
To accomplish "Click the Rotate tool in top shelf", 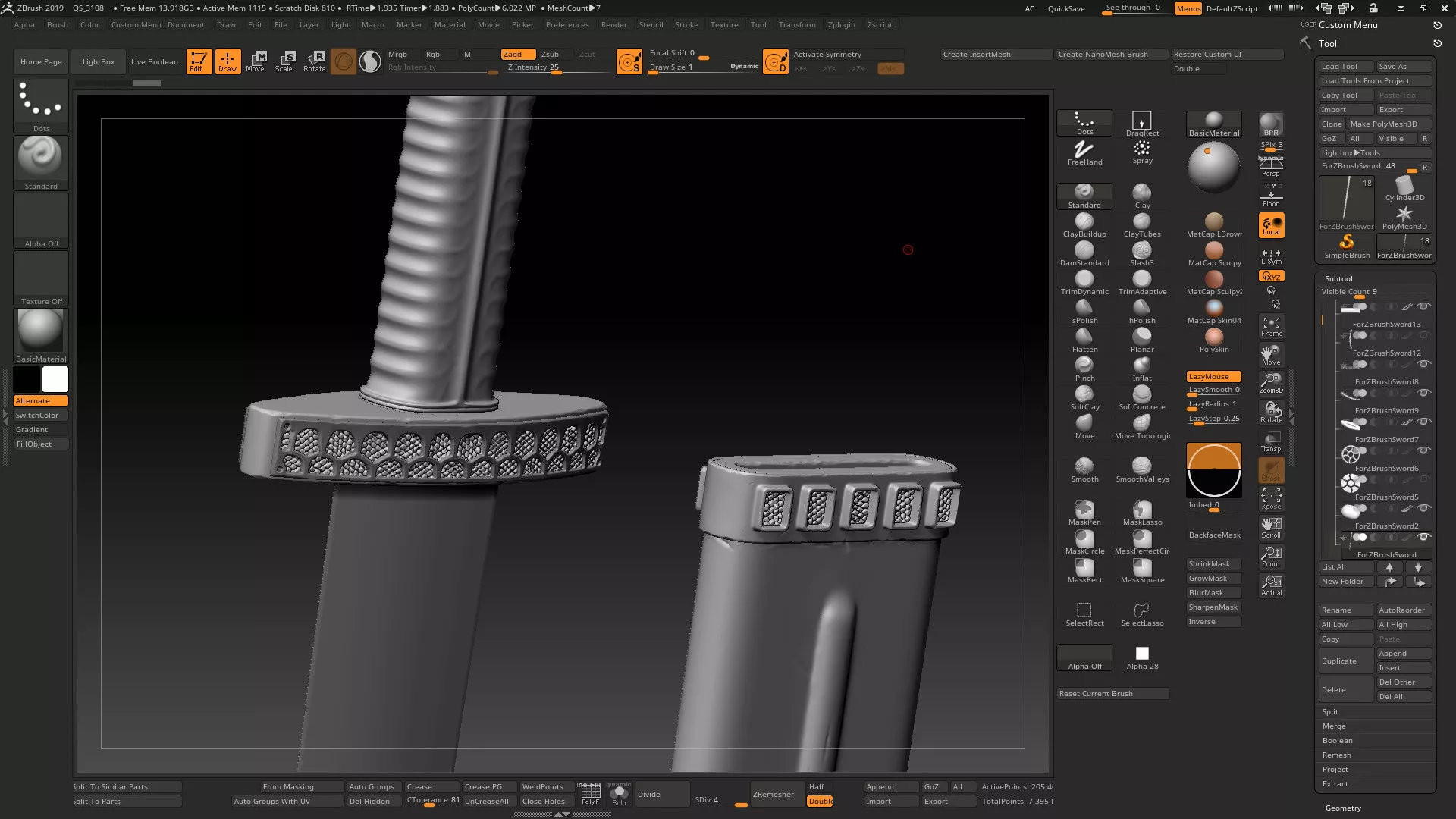I will point(314,61).
